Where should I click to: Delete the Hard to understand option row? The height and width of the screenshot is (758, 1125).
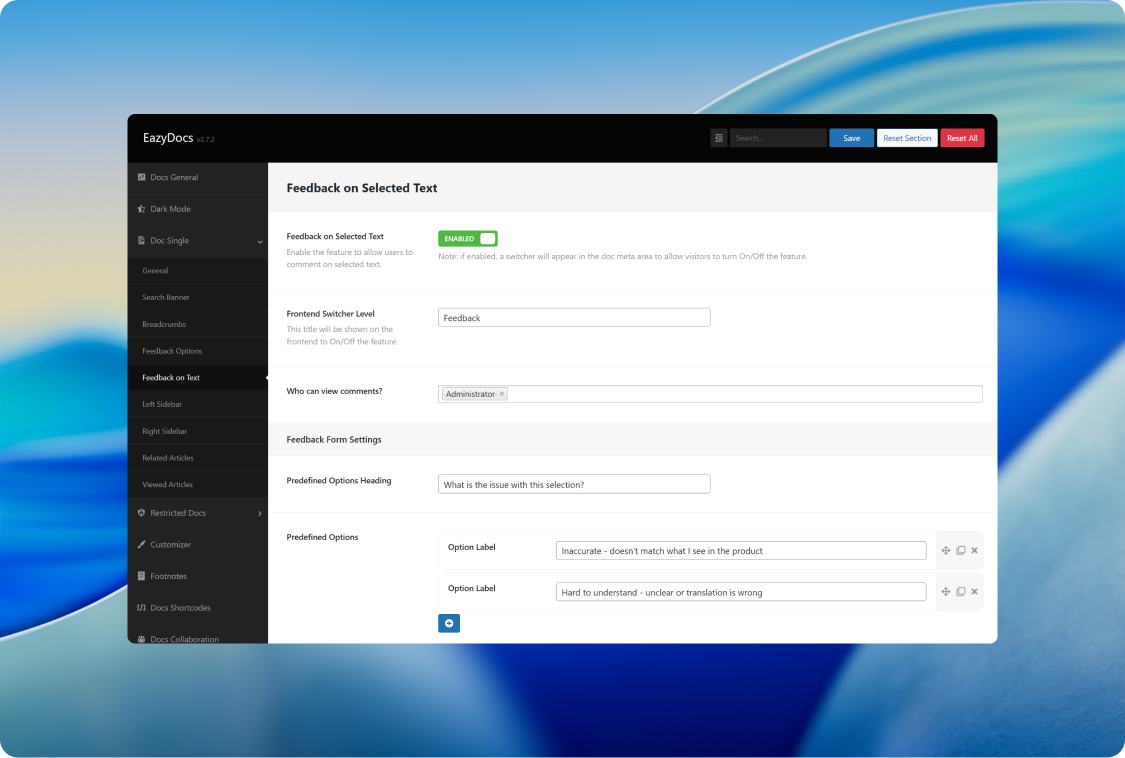pyautogui.click(x=975, y=592)
